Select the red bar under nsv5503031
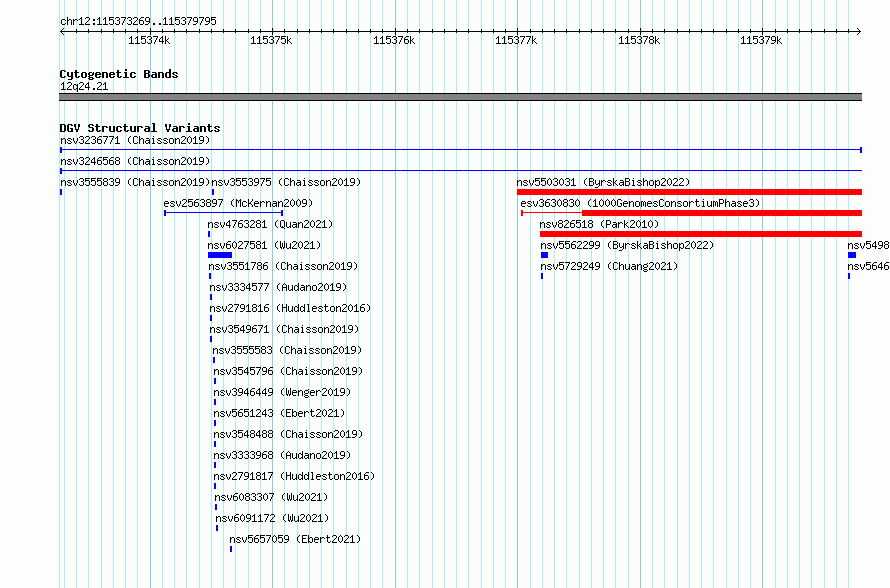Viewport: 890px width, 588px height. 689,192
